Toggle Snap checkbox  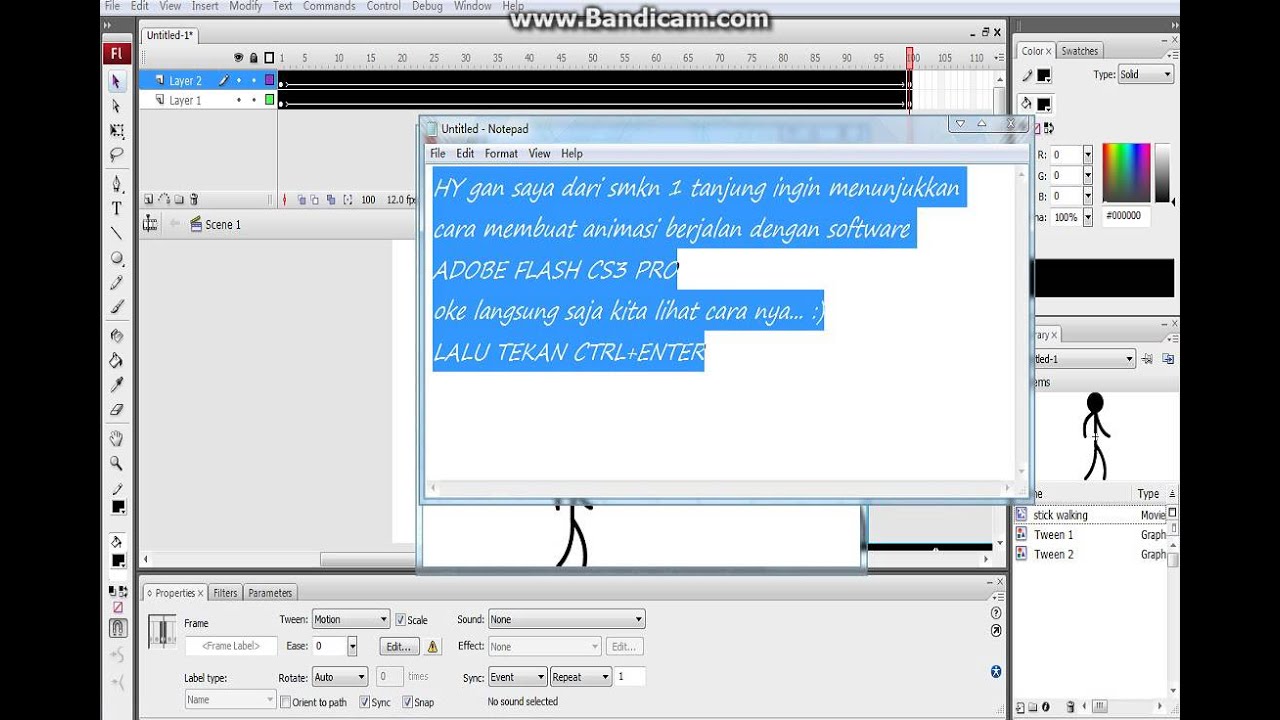(407, 702)
